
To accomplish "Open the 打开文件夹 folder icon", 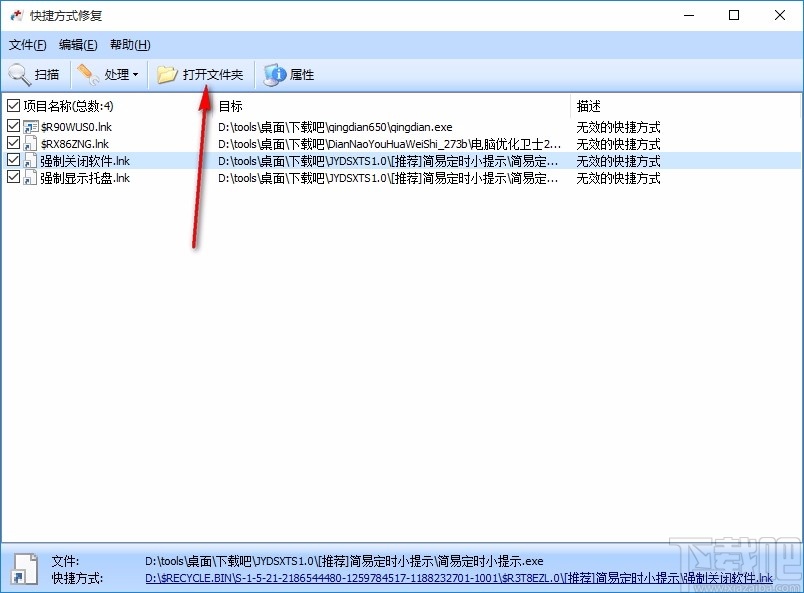I will pyautogui.click(x=167, y=74).
